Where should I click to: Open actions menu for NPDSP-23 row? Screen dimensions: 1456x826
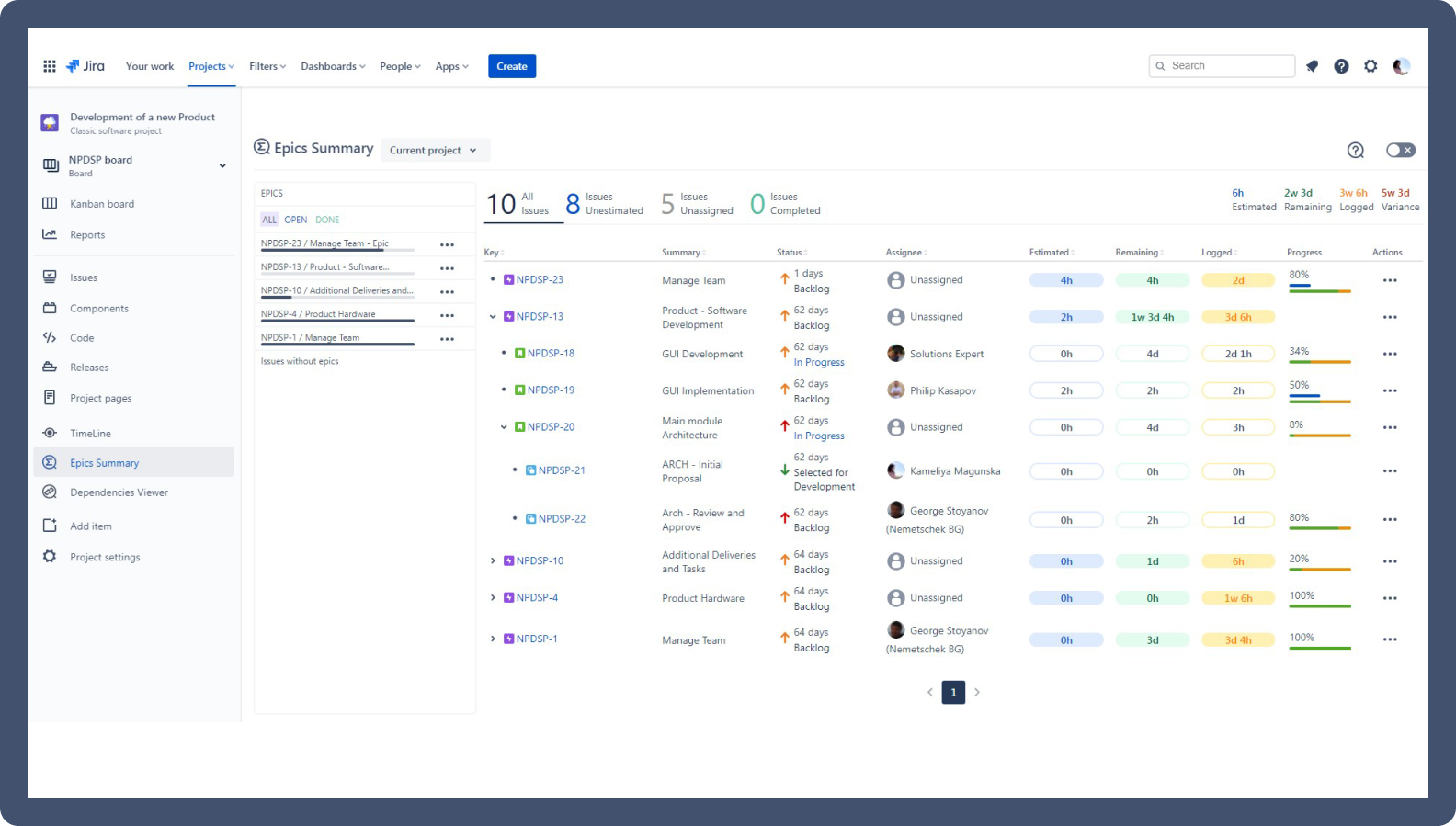coord(1390,280)
